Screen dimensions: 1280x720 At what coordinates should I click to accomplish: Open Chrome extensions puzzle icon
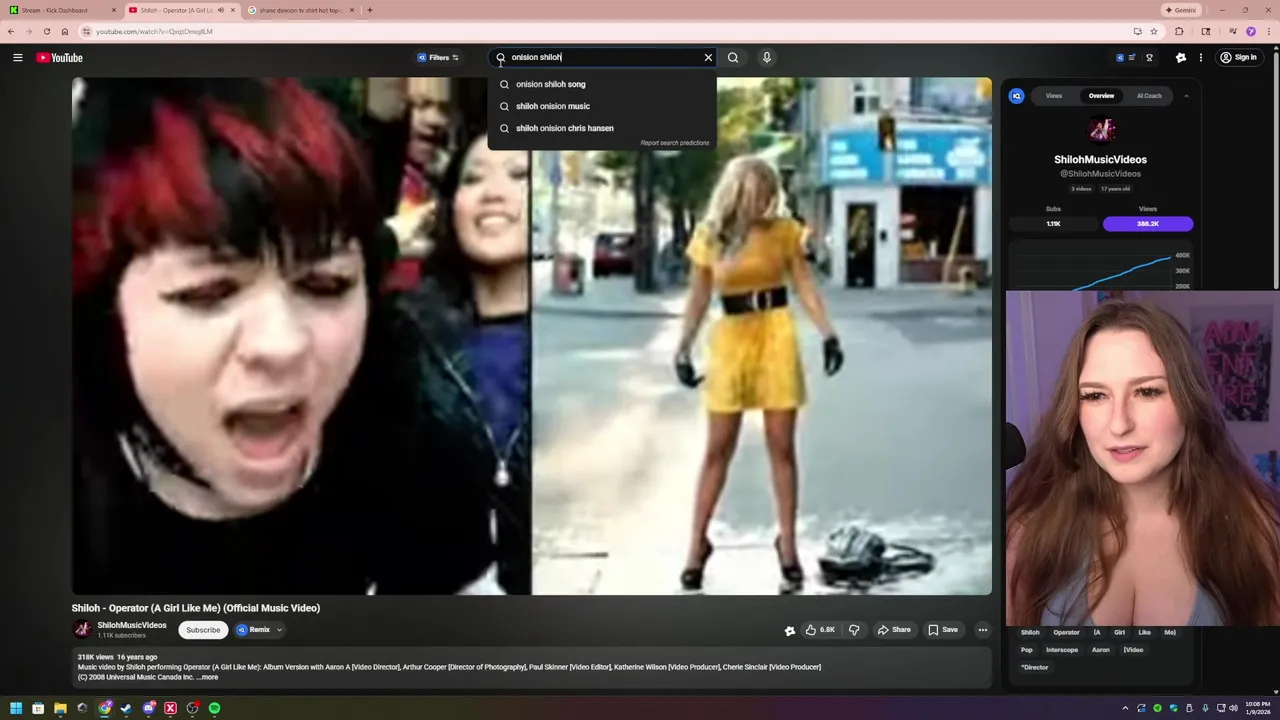coord(1179,31)
